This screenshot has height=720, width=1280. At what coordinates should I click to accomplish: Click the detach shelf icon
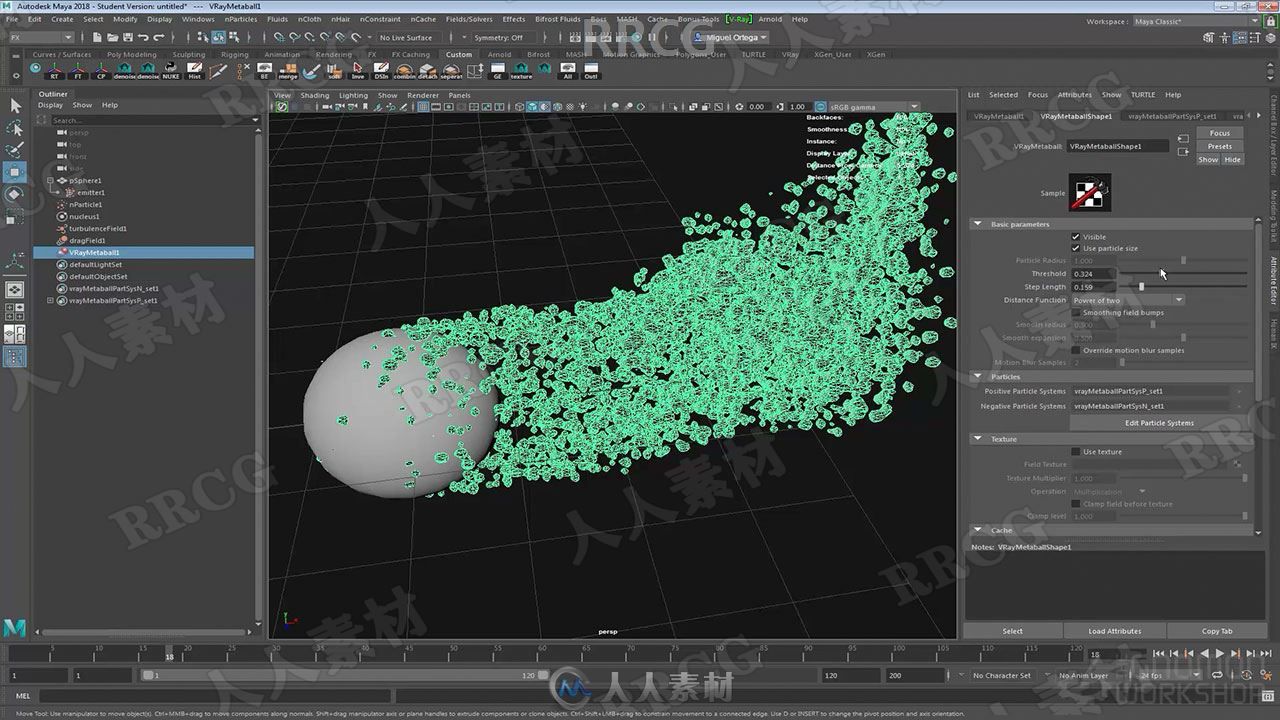point(427,71)
